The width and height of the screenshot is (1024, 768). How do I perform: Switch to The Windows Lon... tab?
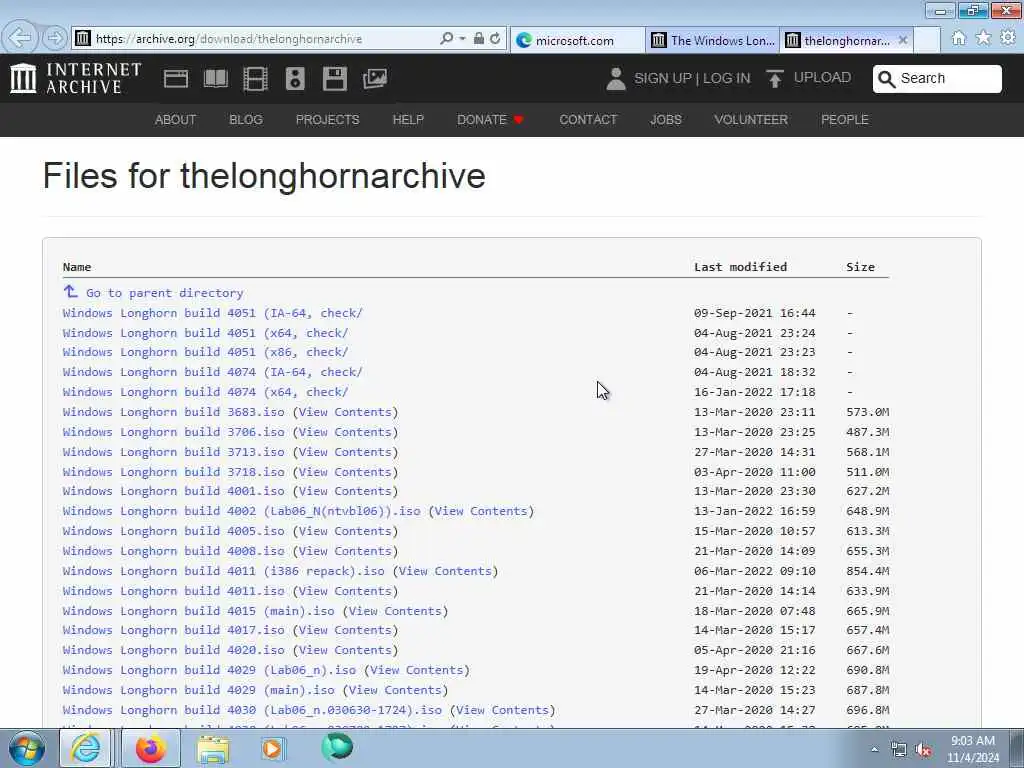tap(712, 40)
